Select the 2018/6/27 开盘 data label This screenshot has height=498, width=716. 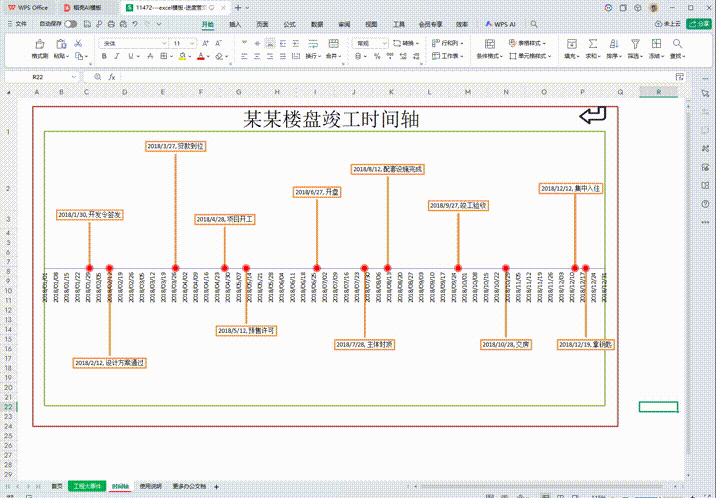[317, 192]
